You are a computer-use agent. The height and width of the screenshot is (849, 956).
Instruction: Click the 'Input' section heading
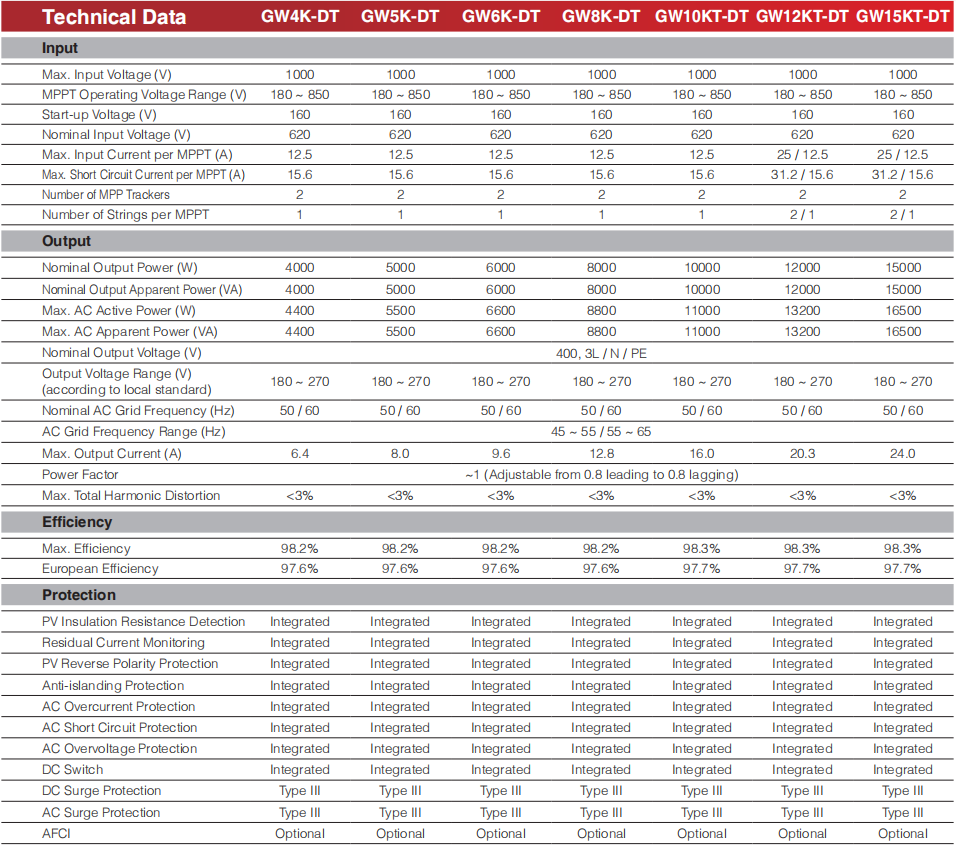pyautogui.click(x=60, y=48)
